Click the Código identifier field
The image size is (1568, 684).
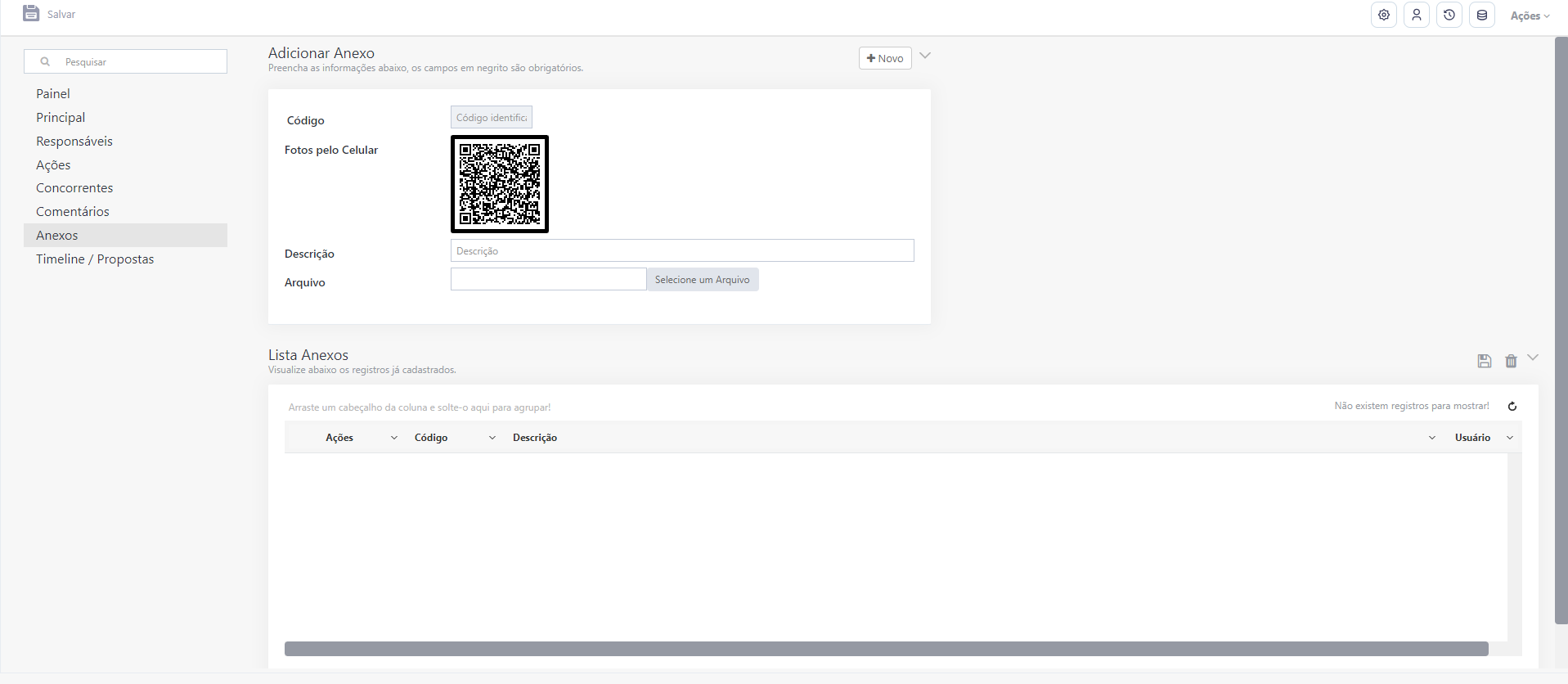pos(492,117)
